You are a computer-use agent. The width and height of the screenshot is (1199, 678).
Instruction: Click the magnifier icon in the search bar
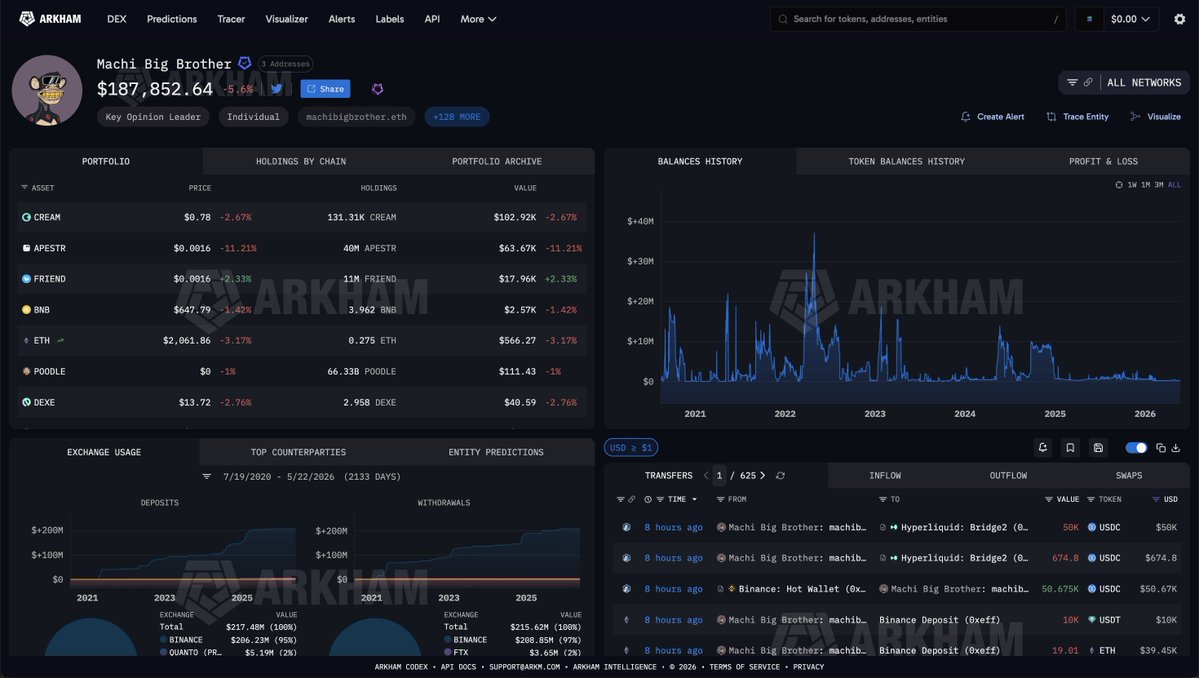pyautogui.click(x=783, y=19)
